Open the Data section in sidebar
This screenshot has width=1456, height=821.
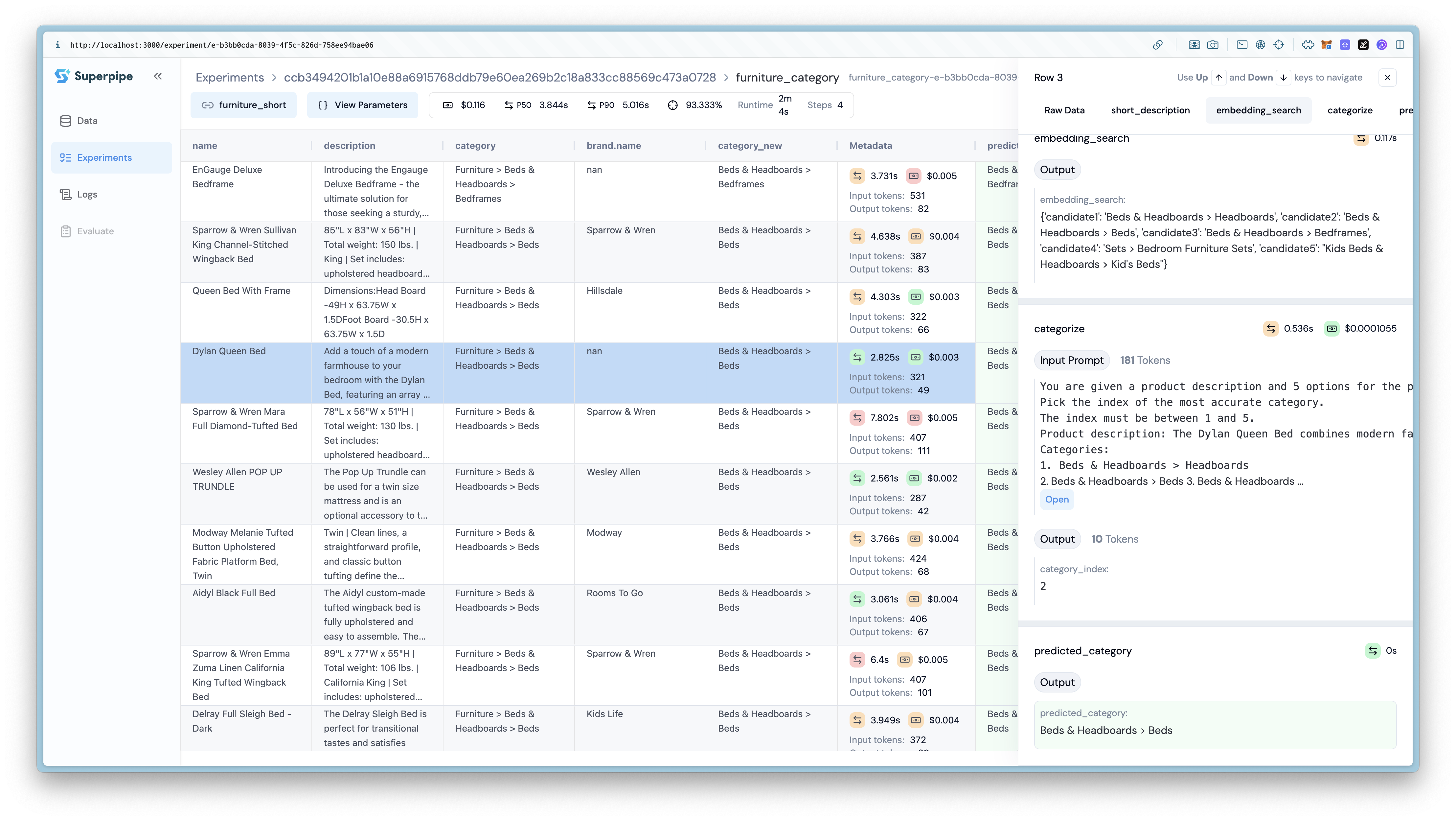click(x=87, y=120)
